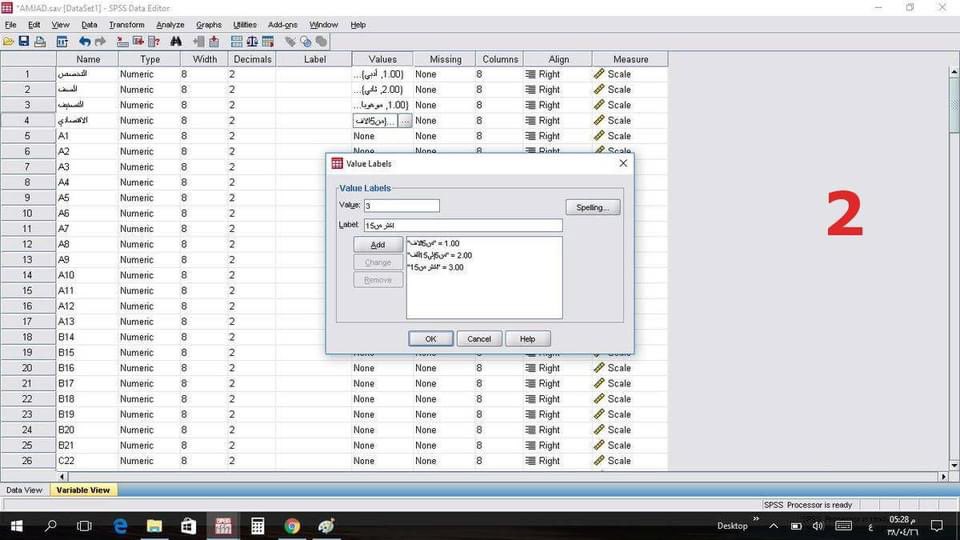The height and width of the screenshot is (540, 960).
Task: Open the Data menu
Action: (x=89, y=24)
